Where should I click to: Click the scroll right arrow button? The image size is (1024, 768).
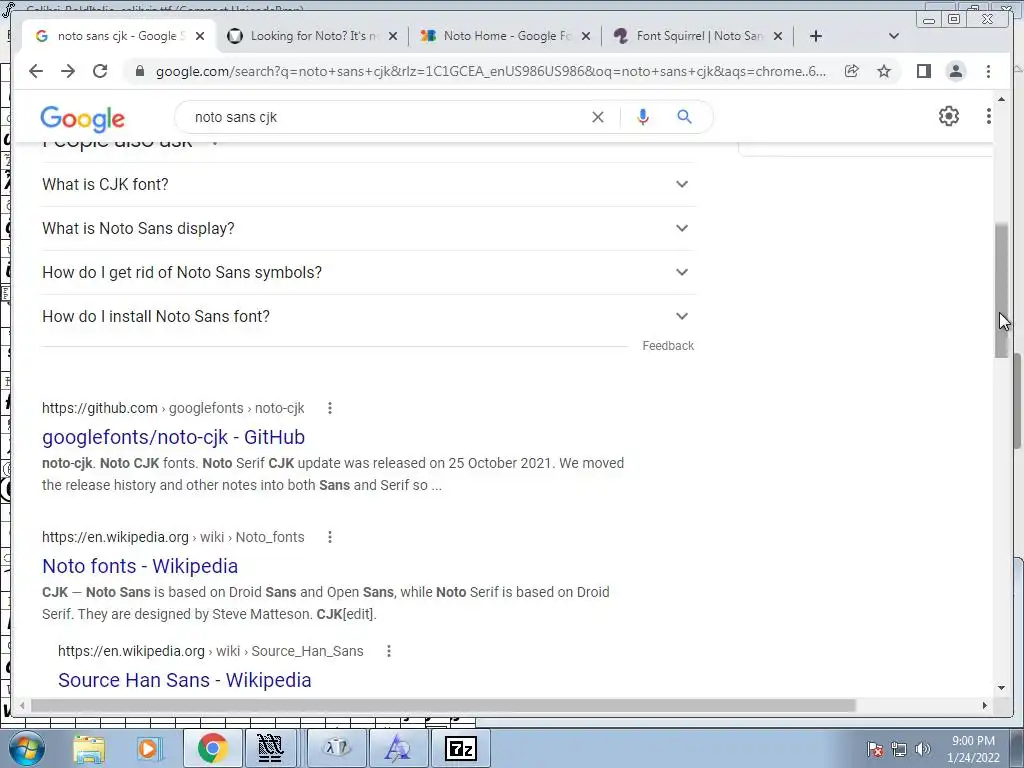[x=985, y=705]
